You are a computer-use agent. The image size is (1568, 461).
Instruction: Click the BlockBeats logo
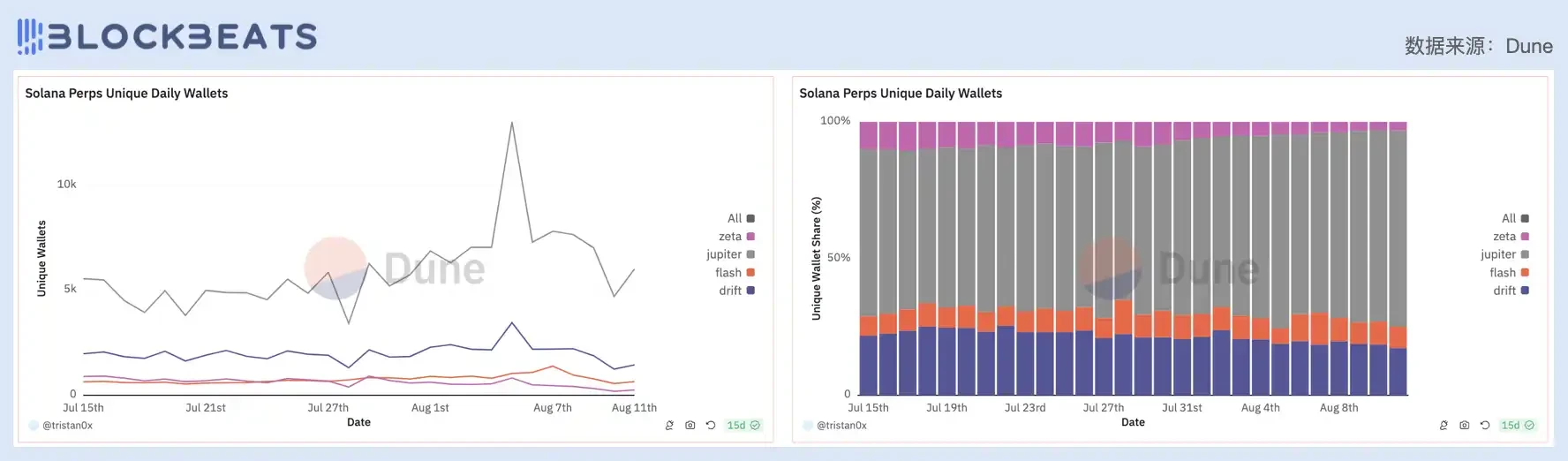click(167, 36)
